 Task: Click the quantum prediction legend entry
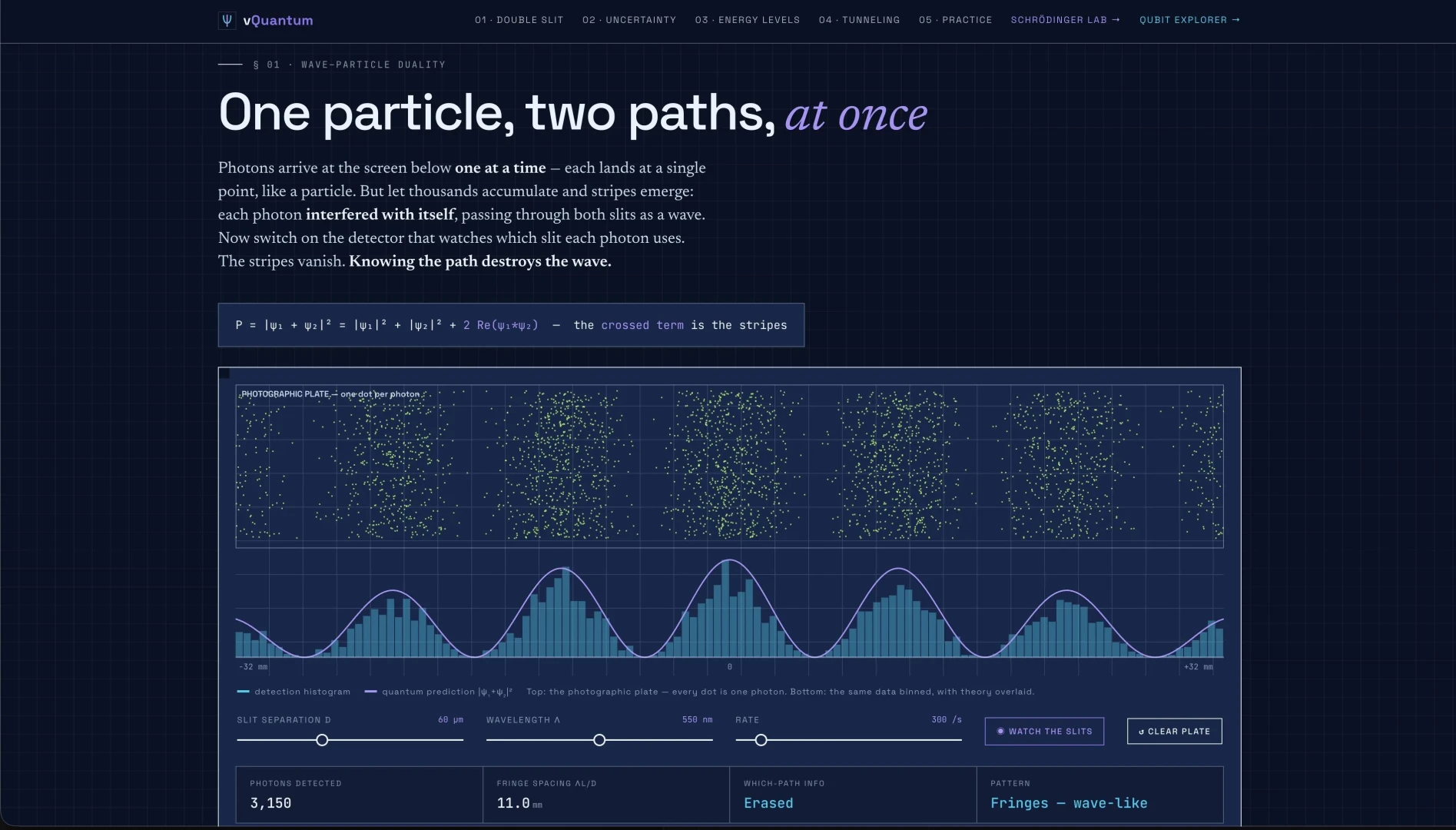tap(438, 692)
